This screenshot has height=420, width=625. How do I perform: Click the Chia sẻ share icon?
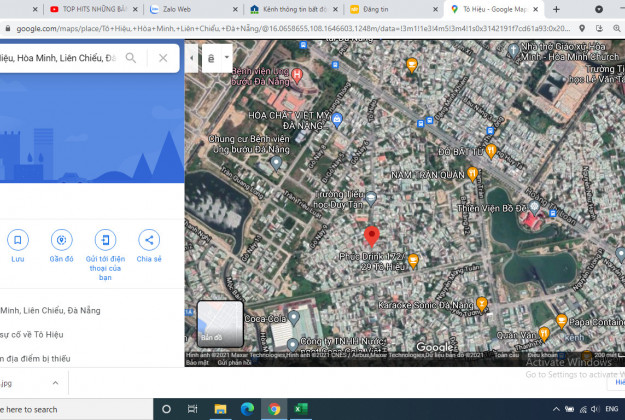[x=149, y=240]
